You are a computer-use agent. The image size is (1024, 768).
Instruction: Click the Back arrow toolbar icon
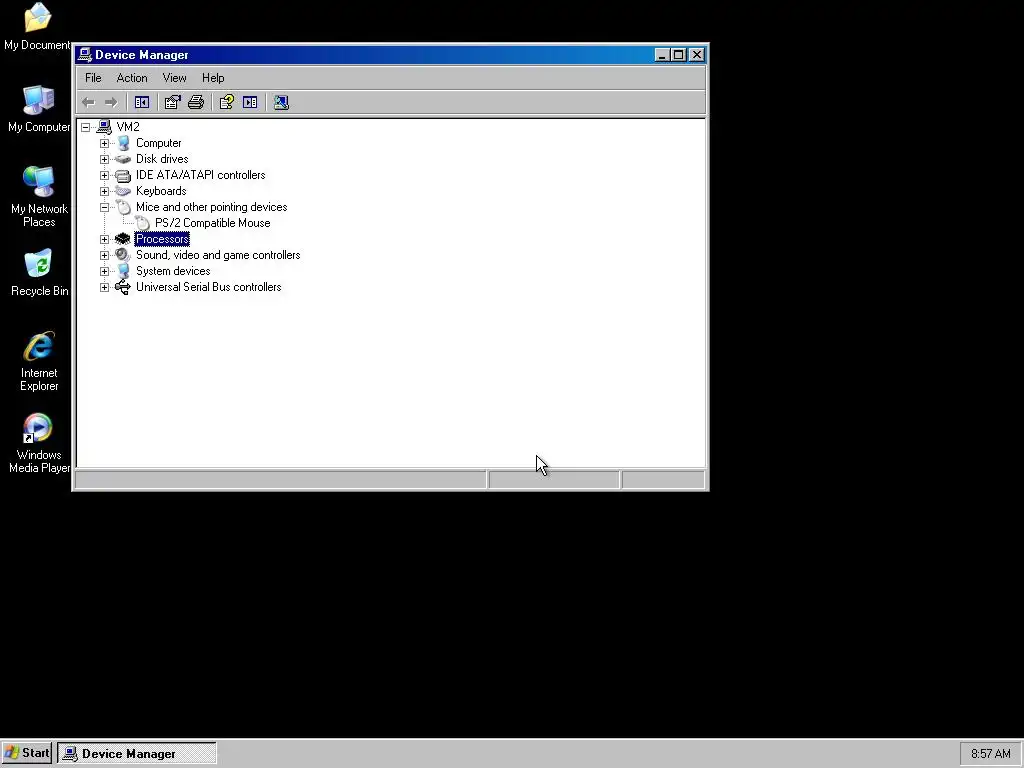click(89, 103)
